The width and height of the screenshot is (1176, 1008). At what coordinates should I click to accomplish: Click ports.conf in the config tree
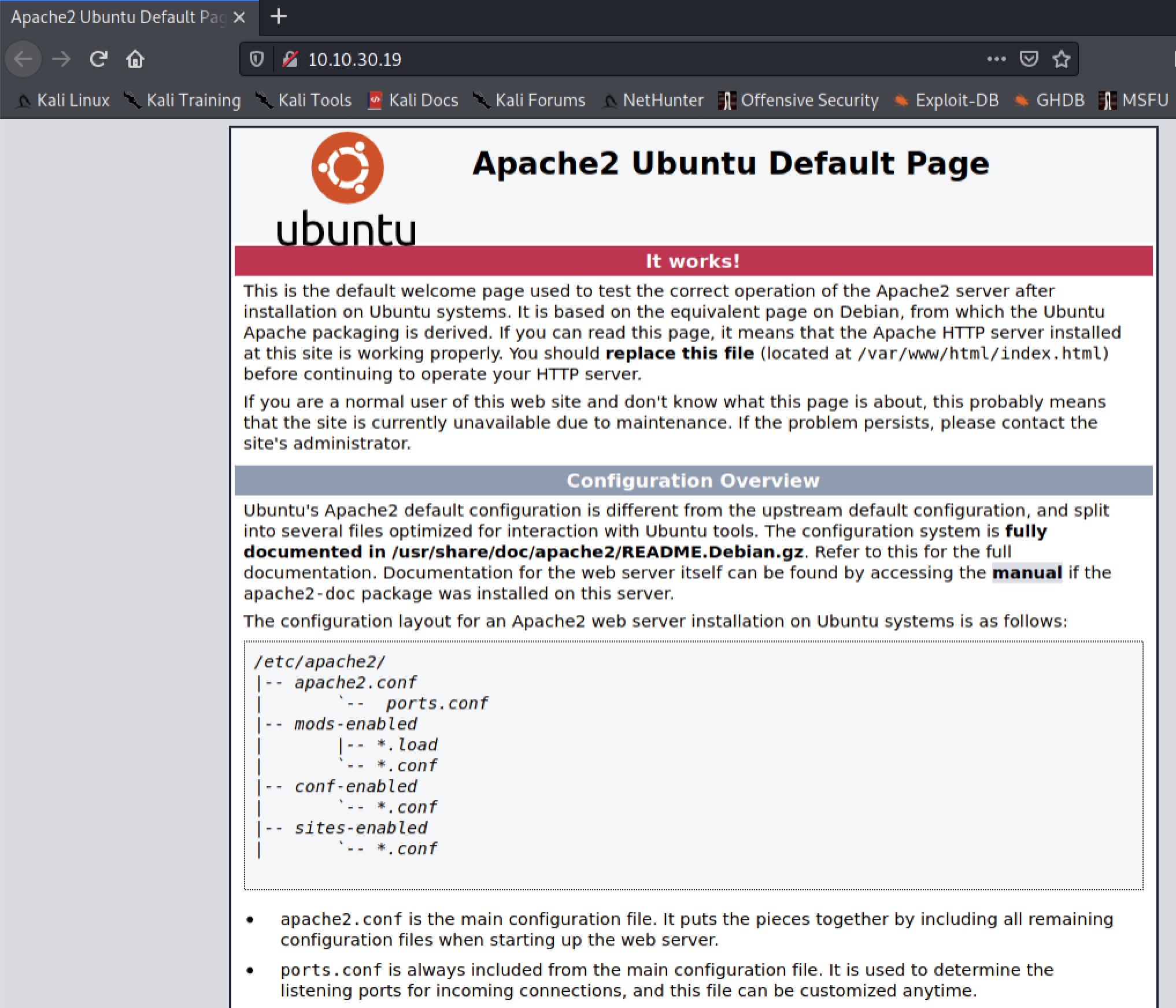click(x=437, y=703)
